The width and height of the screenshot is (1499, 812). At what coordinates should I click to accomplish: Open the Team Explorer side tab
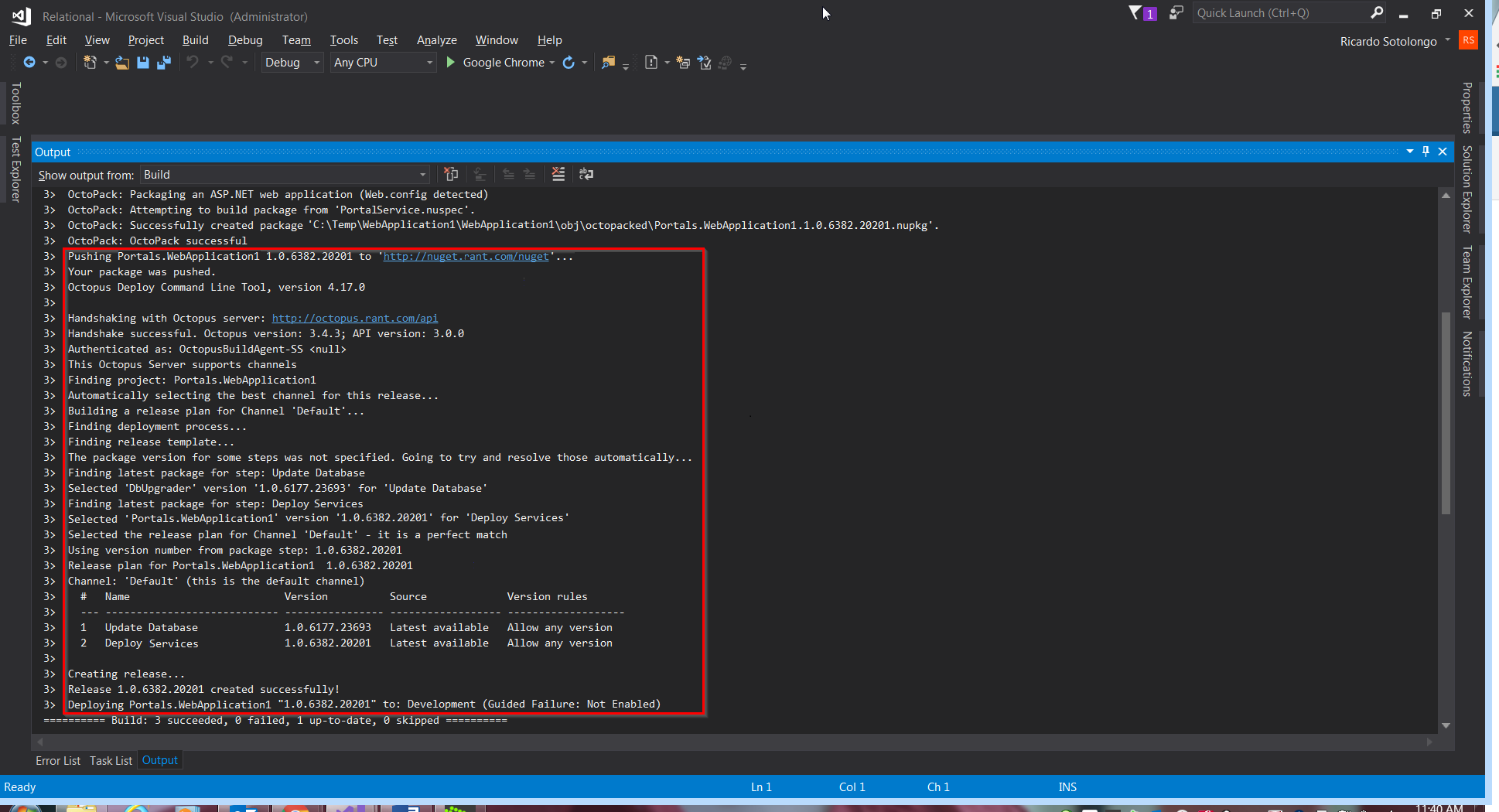pyautogui.click(x=1467, y=282)
